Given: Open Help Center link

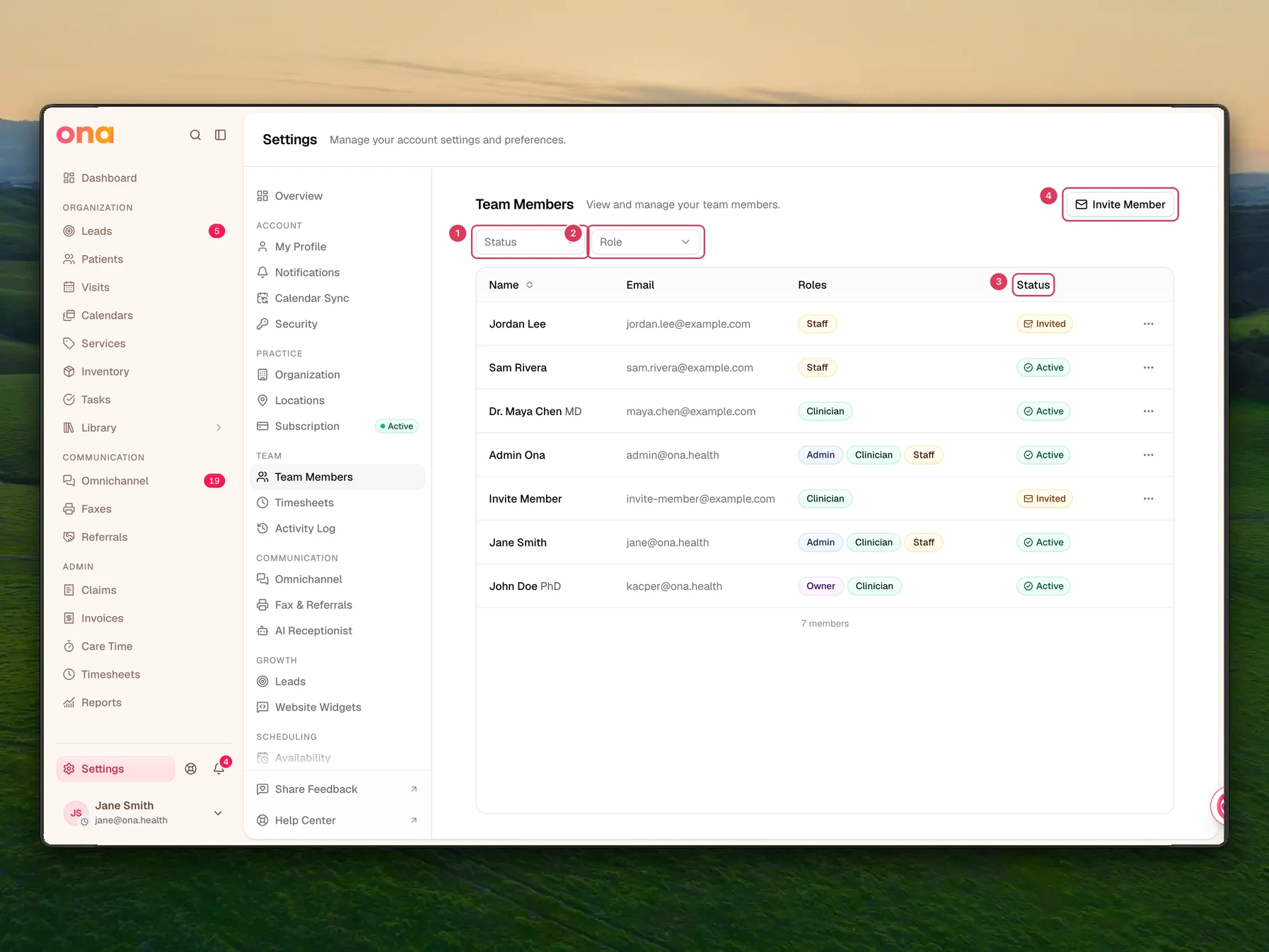Looking at the screenshot, I should tap(305, 820).
